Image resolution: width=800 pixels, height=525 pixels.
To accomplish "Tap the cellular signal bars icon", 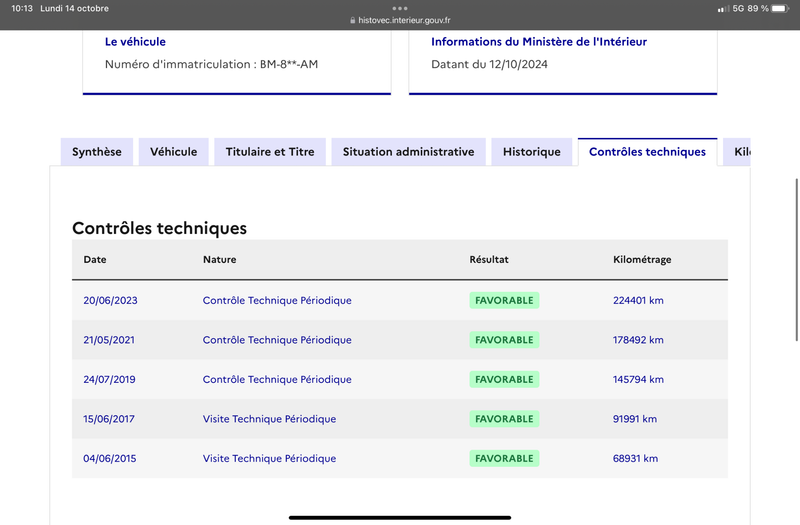I will 723,9.
